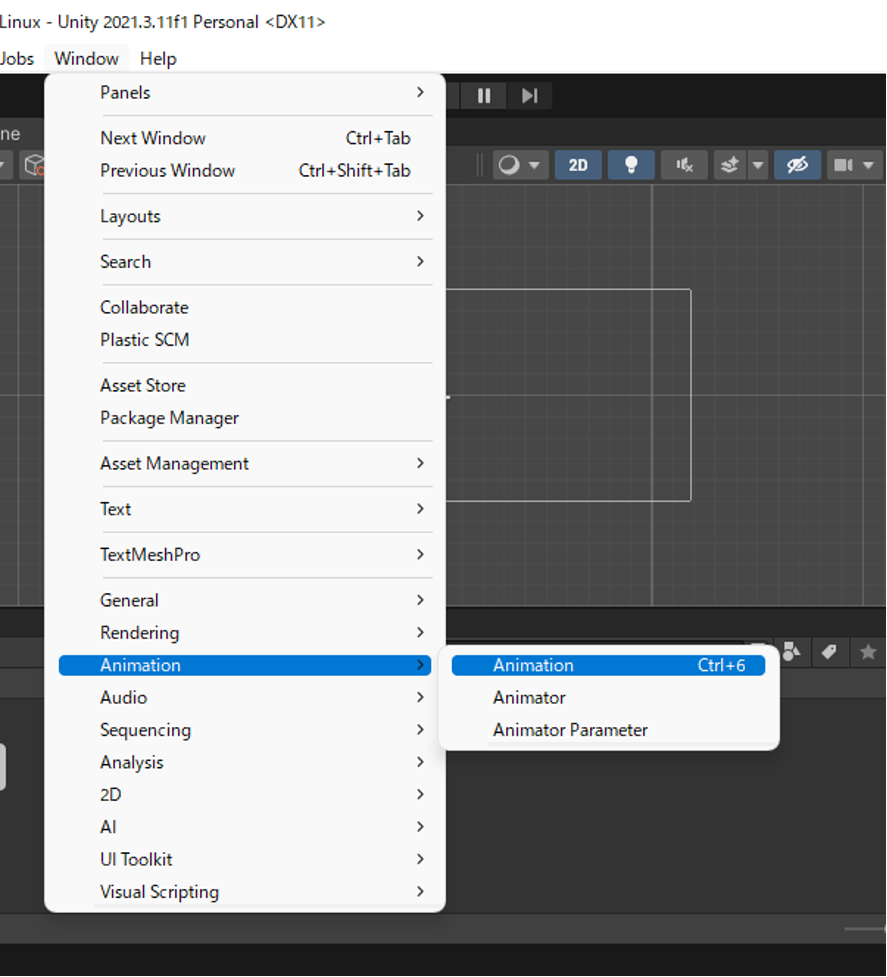Open effects dropdown arrow beside layers icon

(757, 165)
